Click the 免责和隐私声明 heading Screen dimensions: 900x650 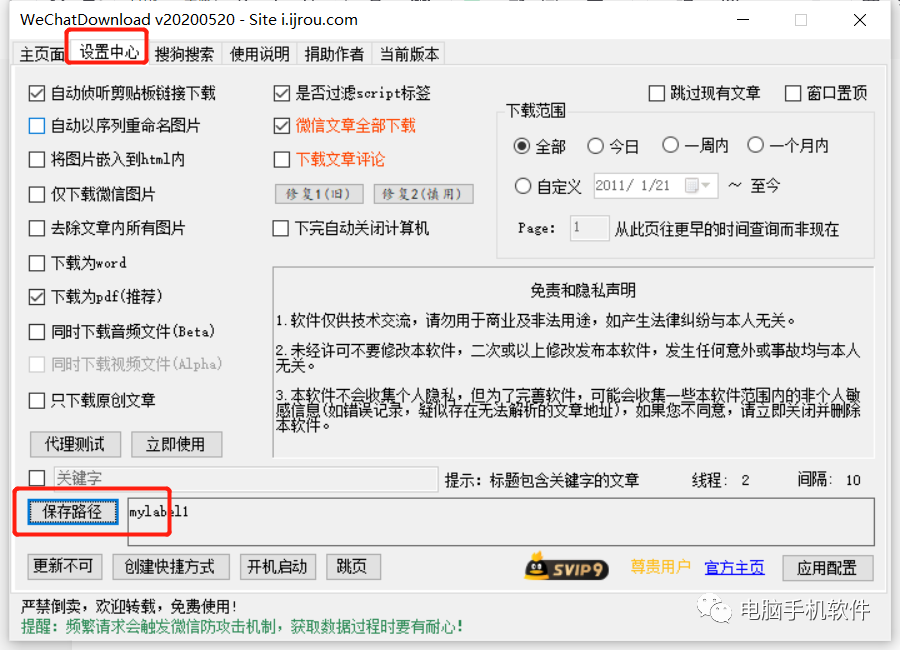583,291
